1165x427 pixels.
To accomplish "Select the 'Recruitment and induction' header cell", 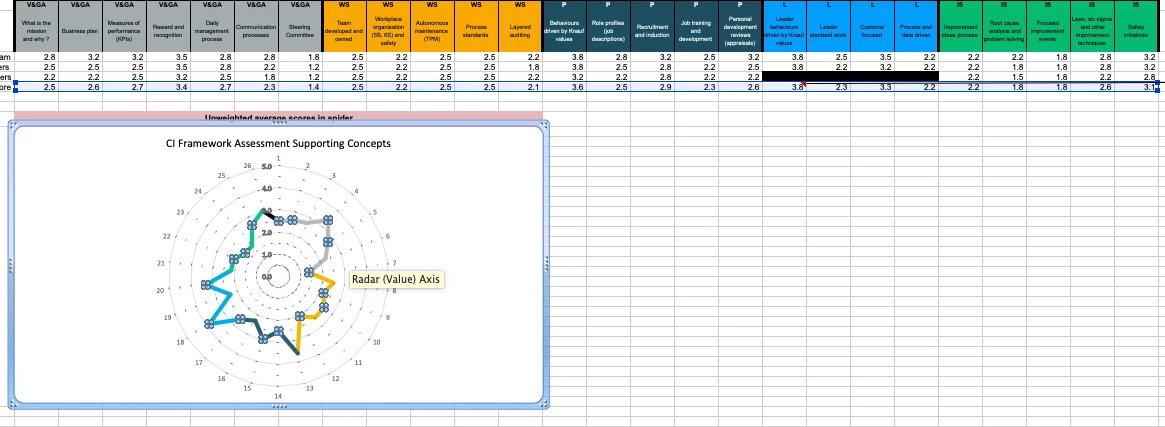I will [652, 31].
